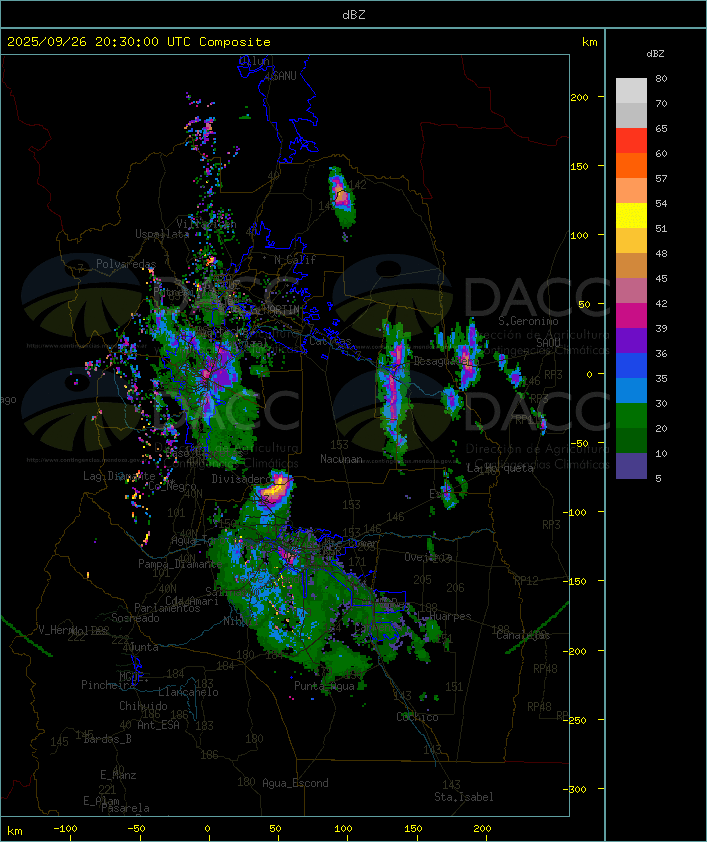Click the Divisadero place label
The image size is (707, 842).
click(241, 478)
